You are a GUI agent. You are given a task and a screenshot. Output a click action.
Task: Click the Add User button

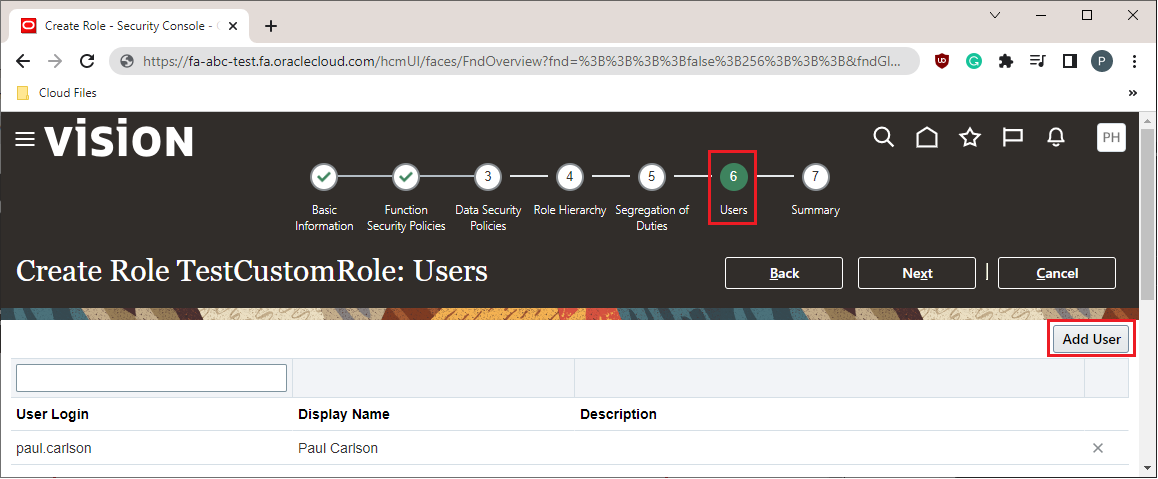tap(1091, 339)
